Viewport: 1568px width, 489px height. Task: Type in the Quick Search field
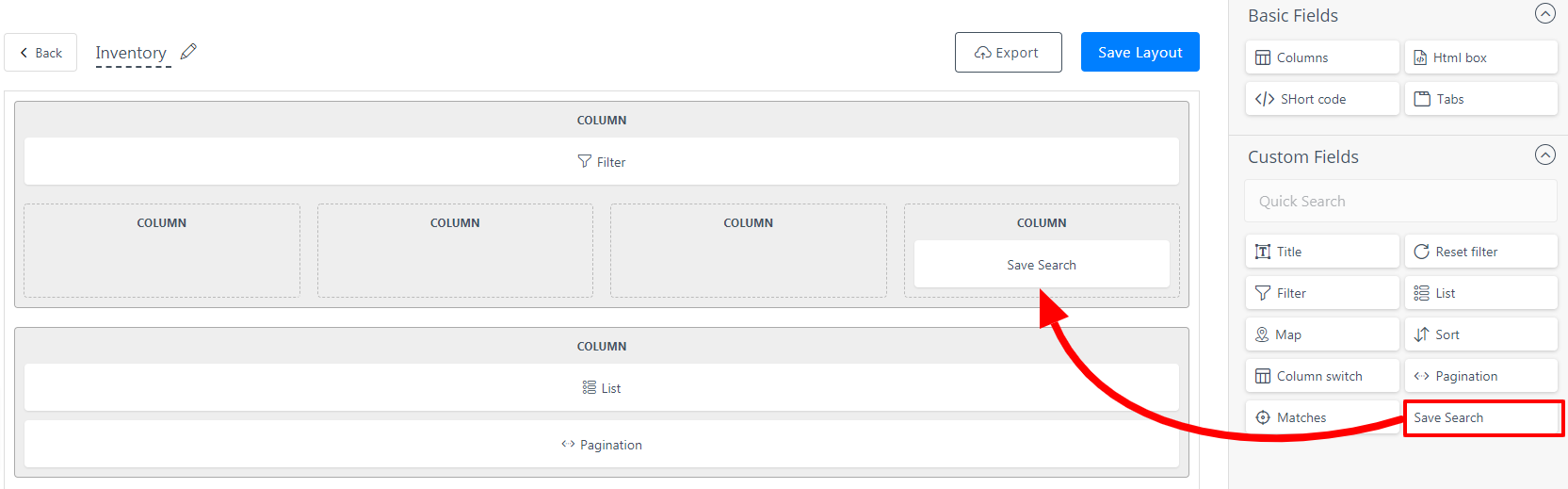(x=1399, y=202)
